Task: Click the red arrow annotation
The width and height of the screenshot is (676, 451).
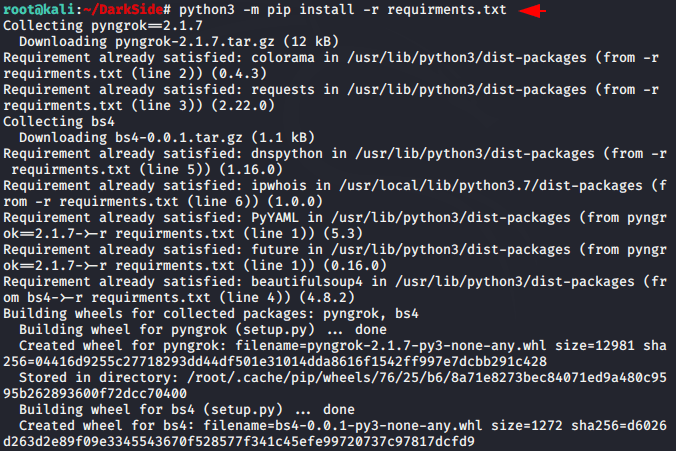Action: 532,11
